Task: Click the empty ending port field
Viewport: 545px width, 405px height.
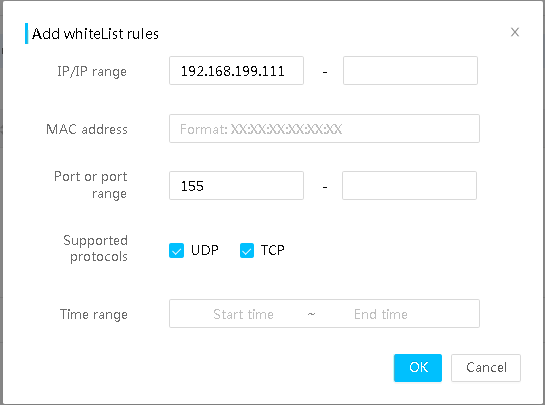Action: click(409, 186)
